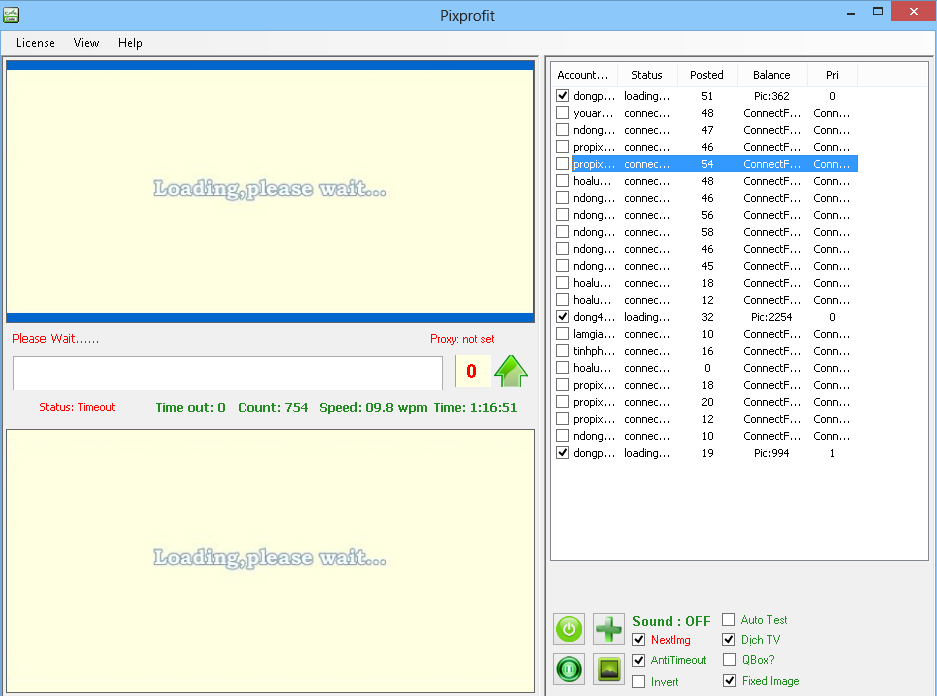Image resolution: width=937 pixels, height=696 pixels.
Task: Click the Pixprofit app icon in title bar
Action: (11, 14)
